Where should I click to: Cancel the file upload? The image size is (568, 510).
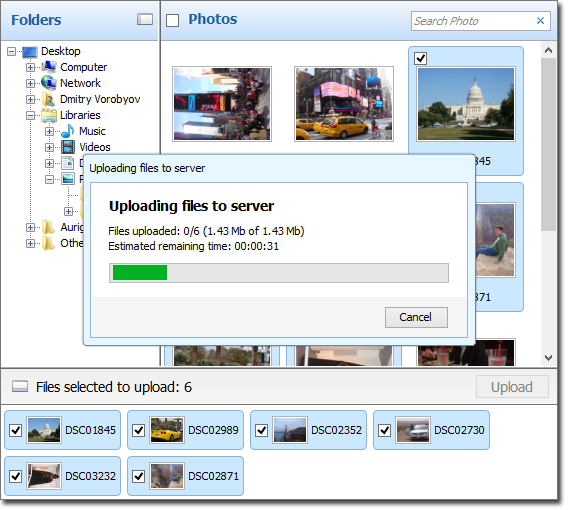point(416,317)
